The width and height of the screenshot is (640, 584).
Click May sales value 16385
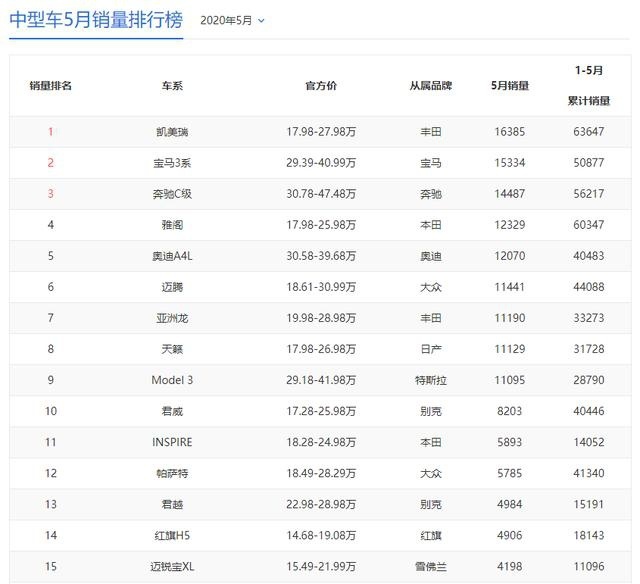click(510, 132)
